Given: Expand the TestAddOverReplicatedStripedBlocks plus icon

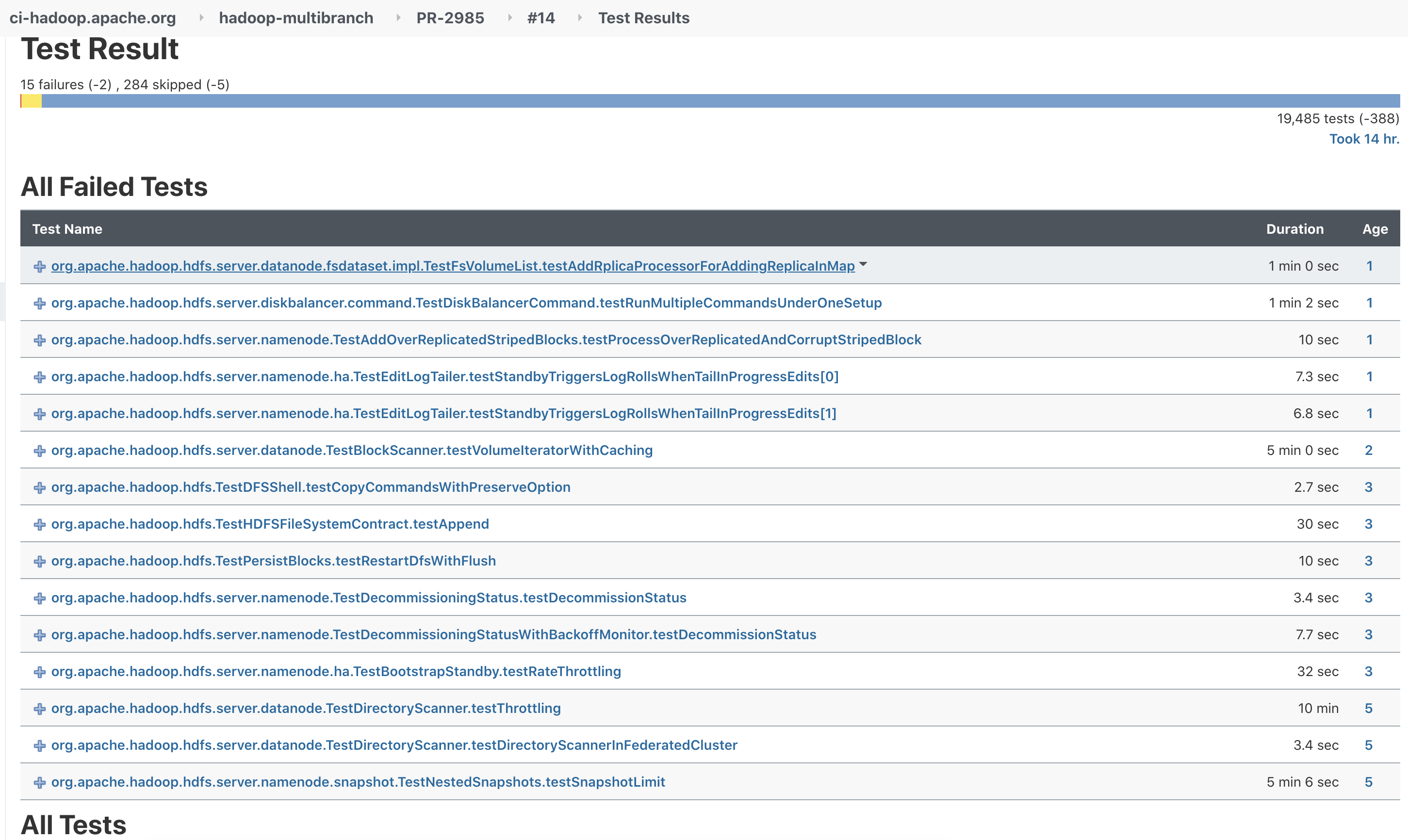Looking at the screenshot, I should [x=40, y=340].
